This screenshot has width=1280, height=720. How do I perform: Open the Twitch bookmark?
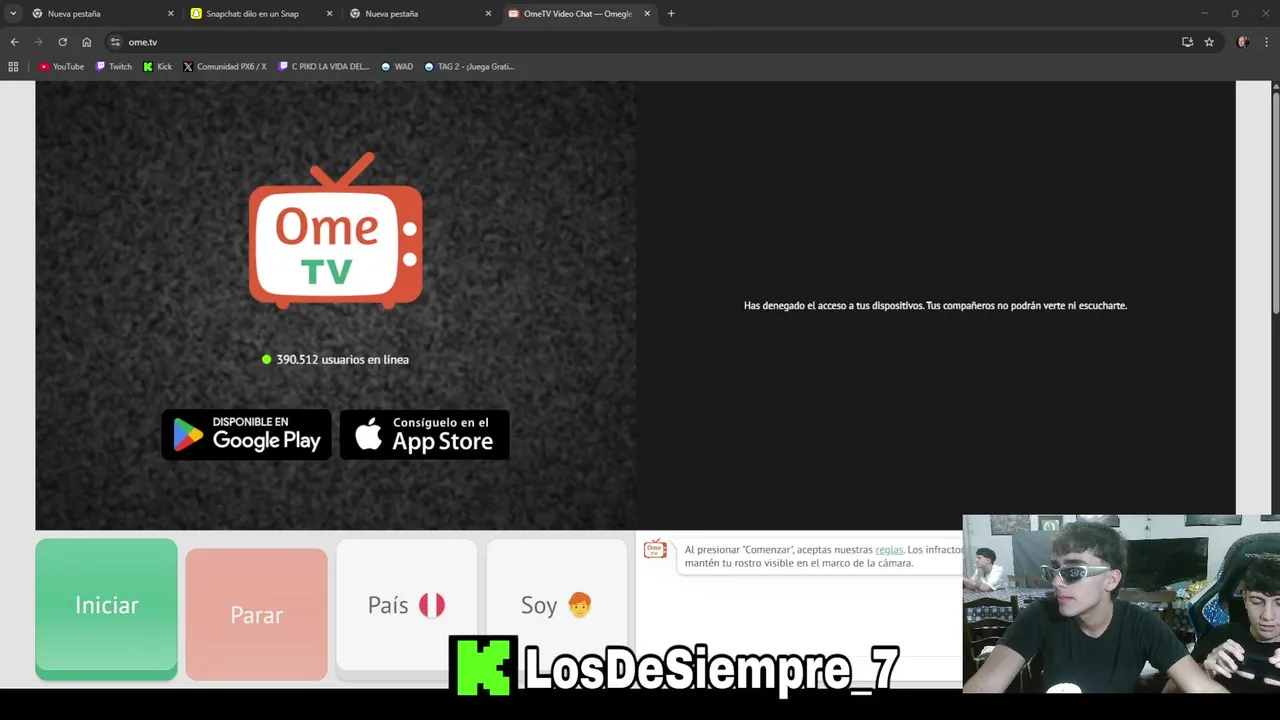click(x=114, y=67)
